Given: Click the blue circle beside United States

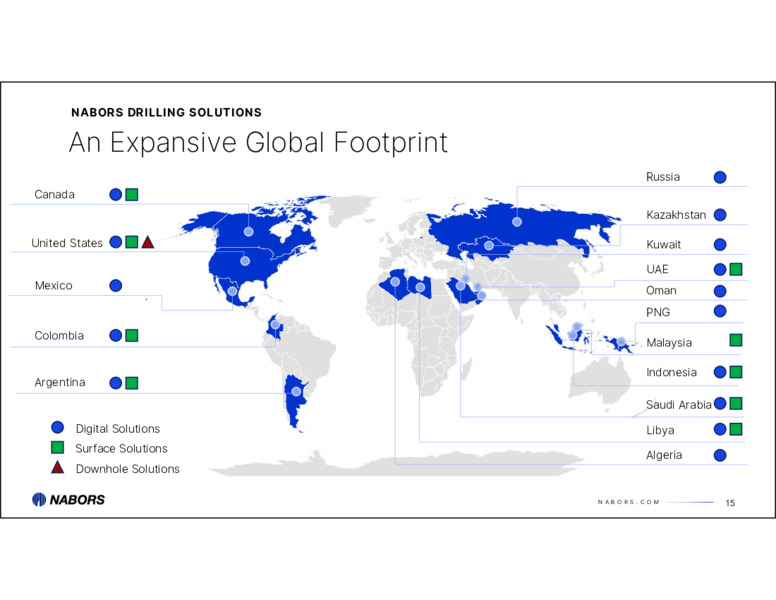Looking at the screenshot, I should tap(115, 242).
